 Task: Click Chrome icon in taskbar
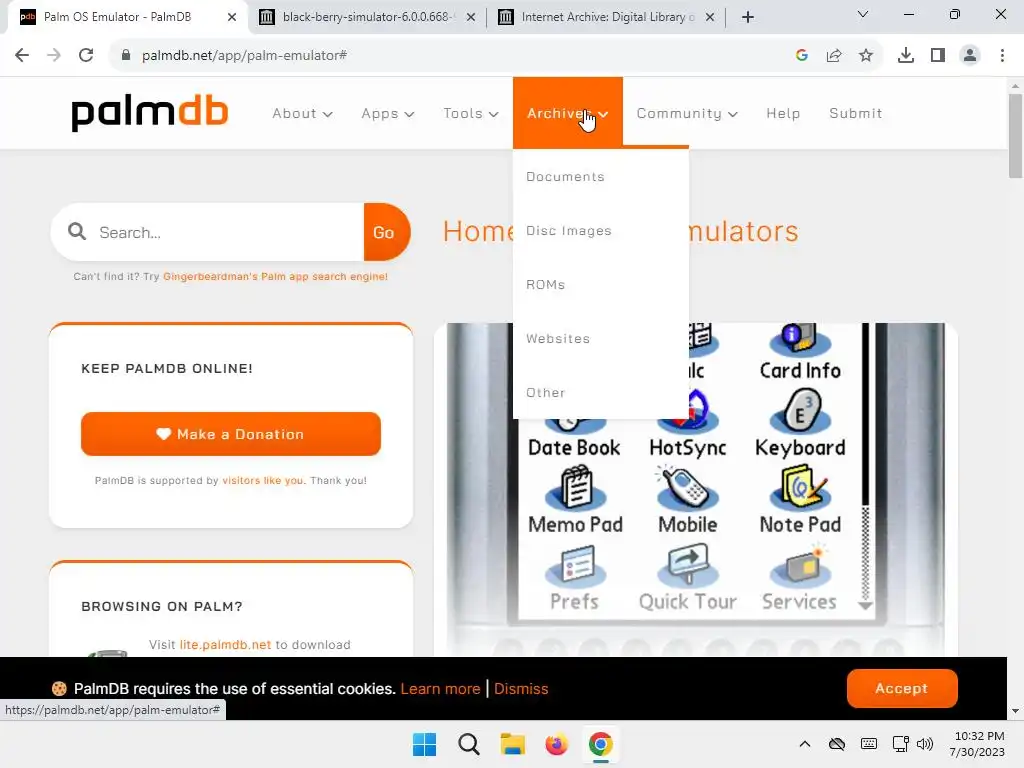[x=600, y=744]
